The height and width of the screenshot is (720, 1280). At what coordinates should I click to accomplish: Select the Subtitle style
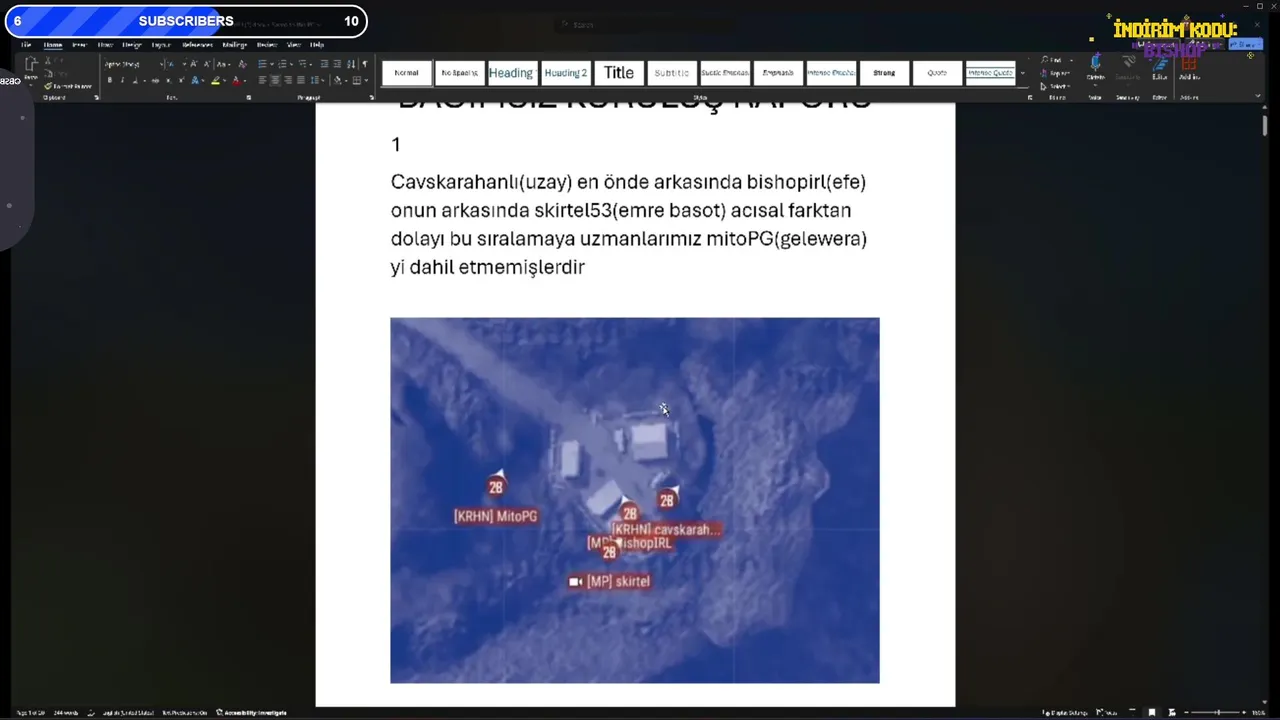tap(671, 73)
